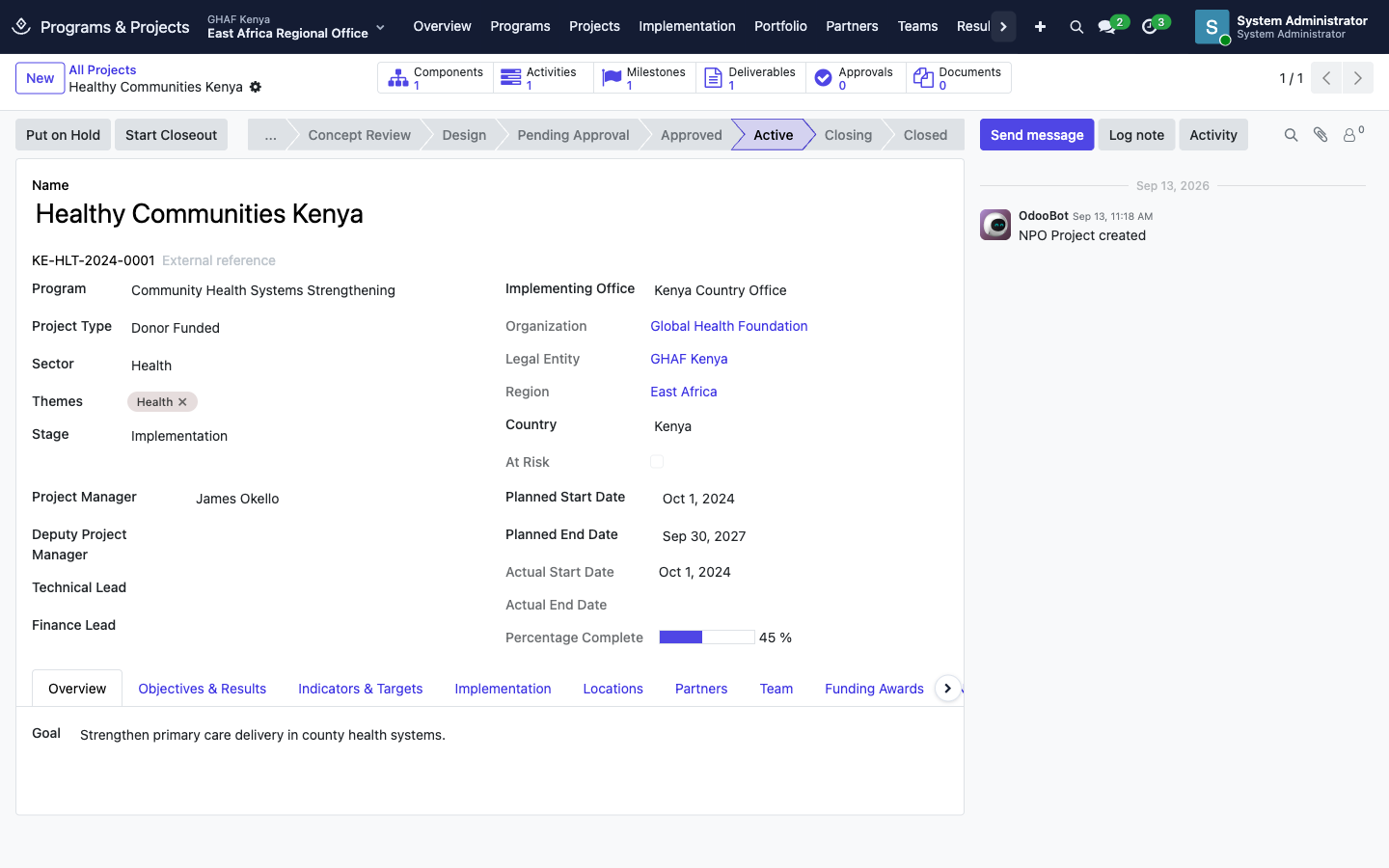1389x868 pixels.
Task: Open Deliverables smart button
Action: (x=750, y=78)
